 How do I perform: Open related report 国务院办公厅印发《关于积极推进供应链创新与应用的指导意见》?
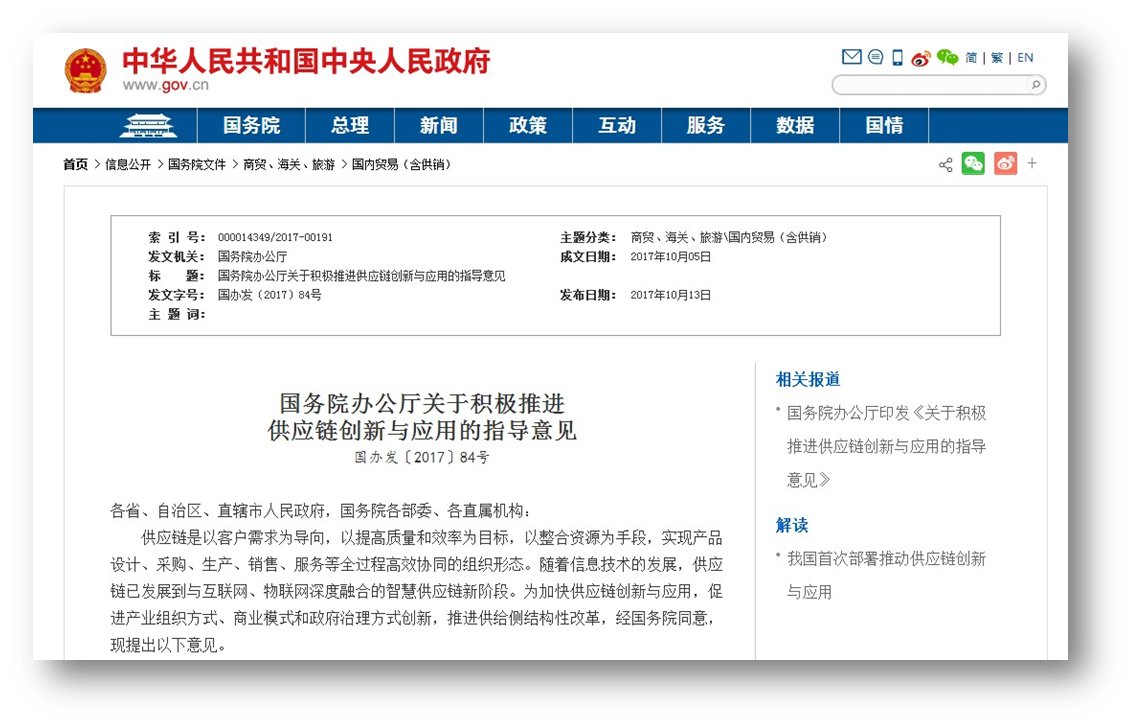[x=887, y=447]
